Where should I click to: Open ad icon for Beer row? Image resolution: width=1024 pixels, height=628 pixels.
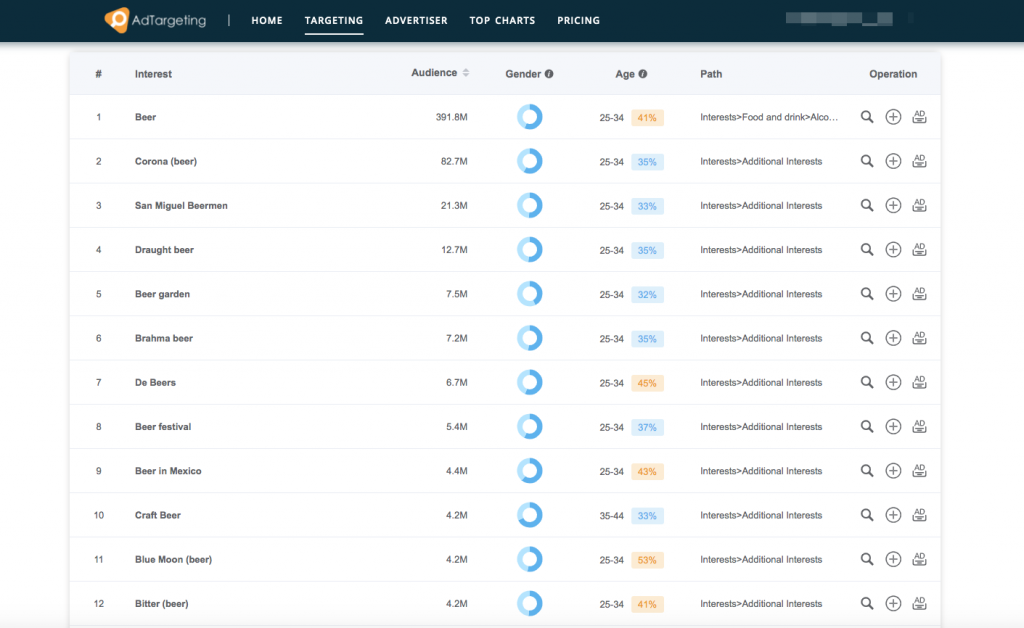pos(919,117)
